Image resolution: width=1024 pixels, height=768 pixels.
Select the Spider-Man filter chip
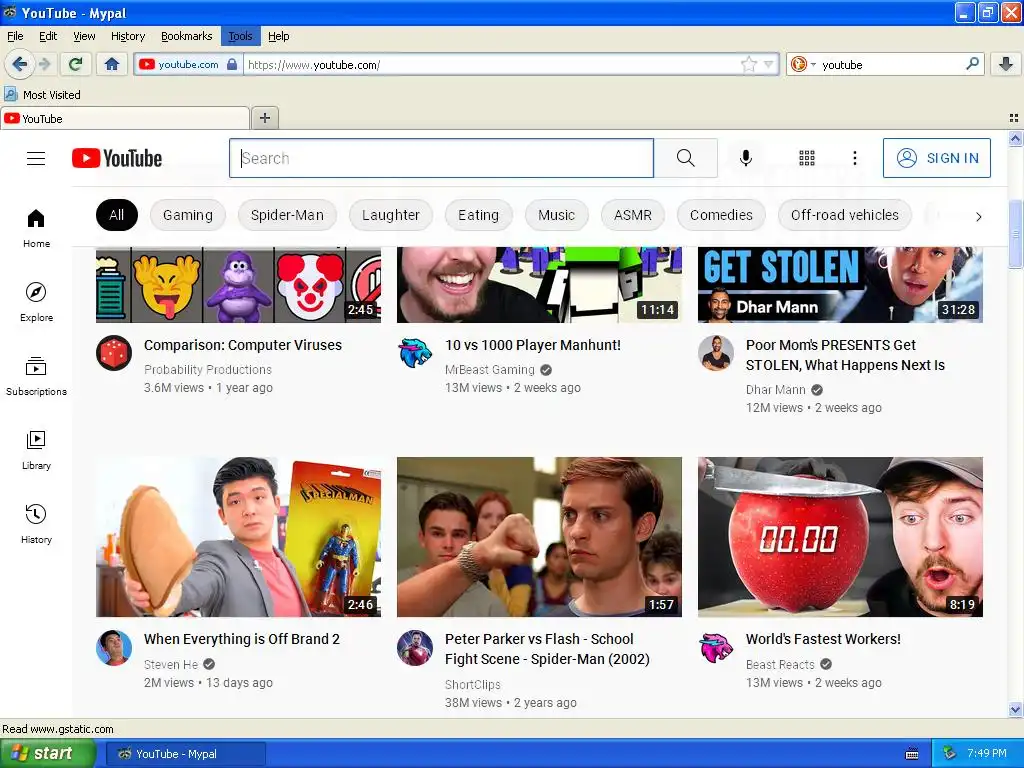tap(287, 215)
